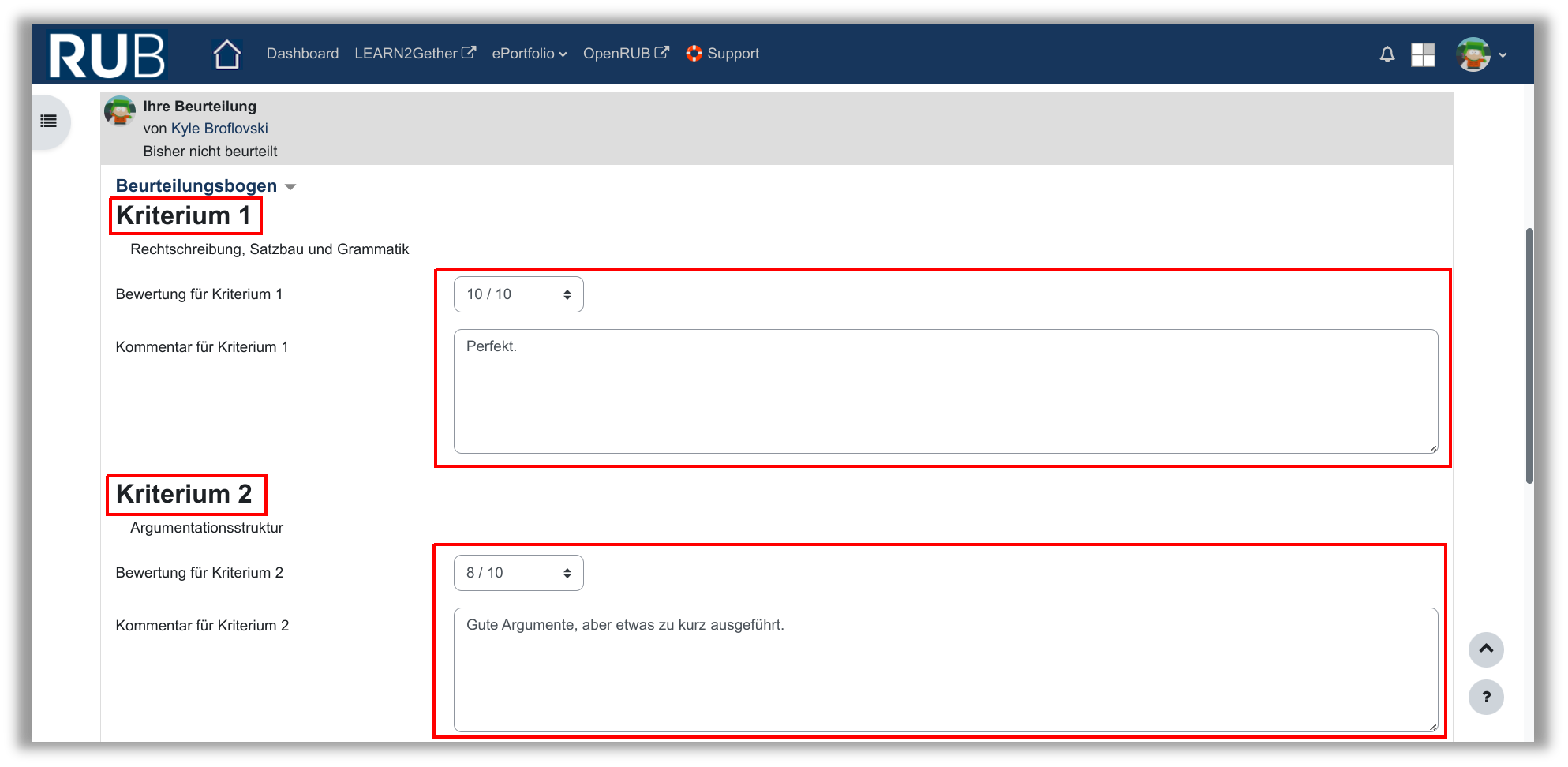Open the sidebar drawer list icon
The width and height of the screenshot is (1568, 767).
click(x=49, y=122)
